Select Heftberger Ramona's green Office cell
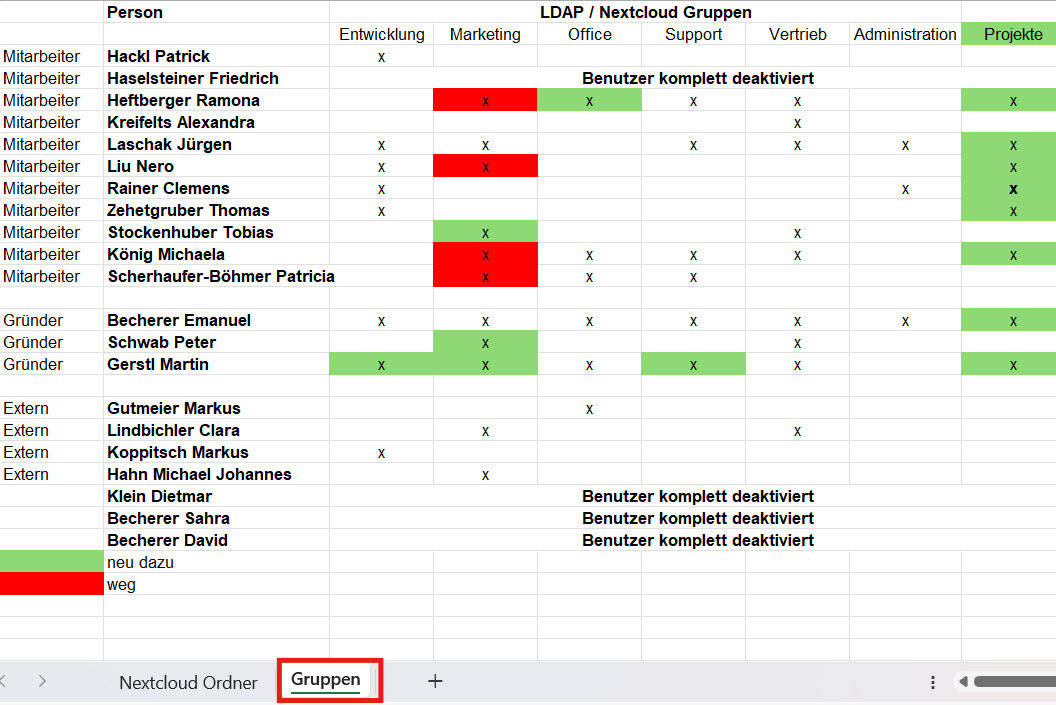 tap(589, 100)
